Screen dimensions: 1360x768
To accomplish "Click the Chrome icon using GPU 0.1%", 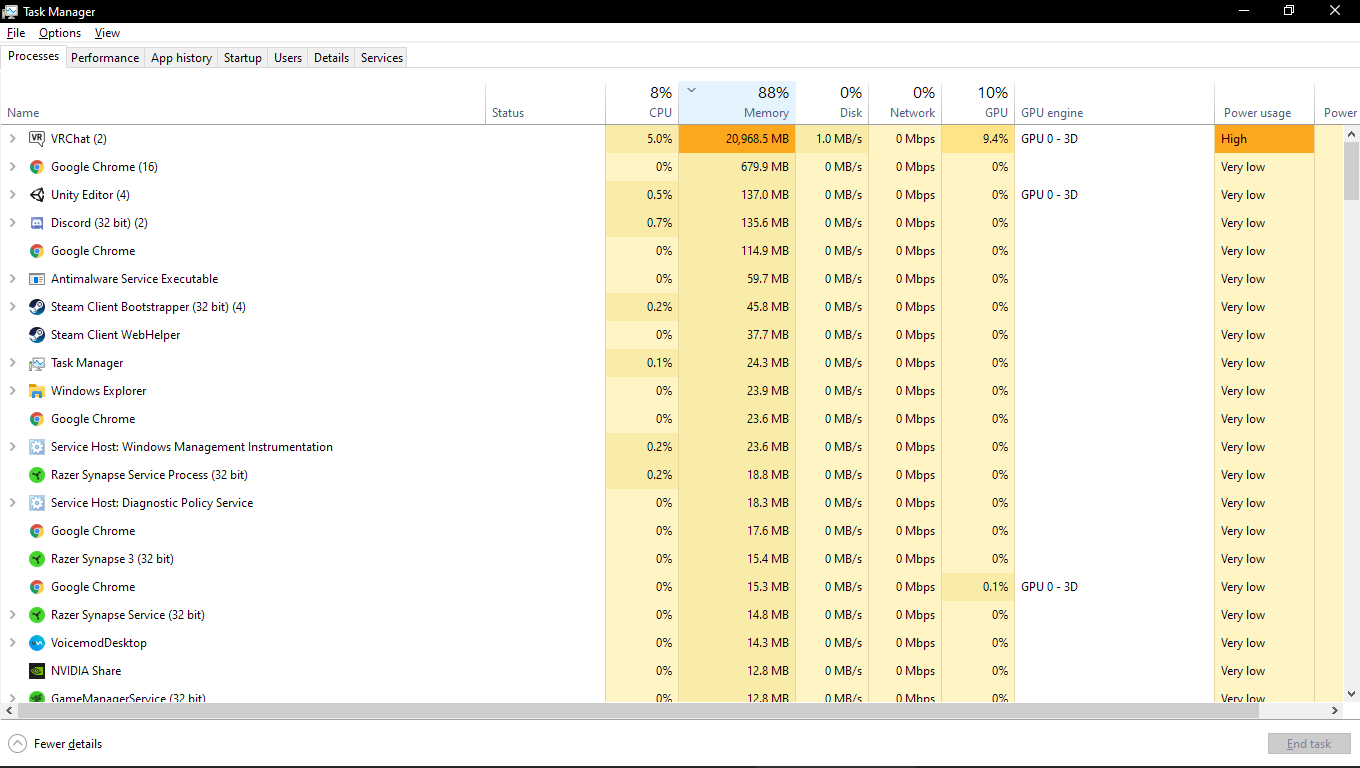I will tap(37, 587).
